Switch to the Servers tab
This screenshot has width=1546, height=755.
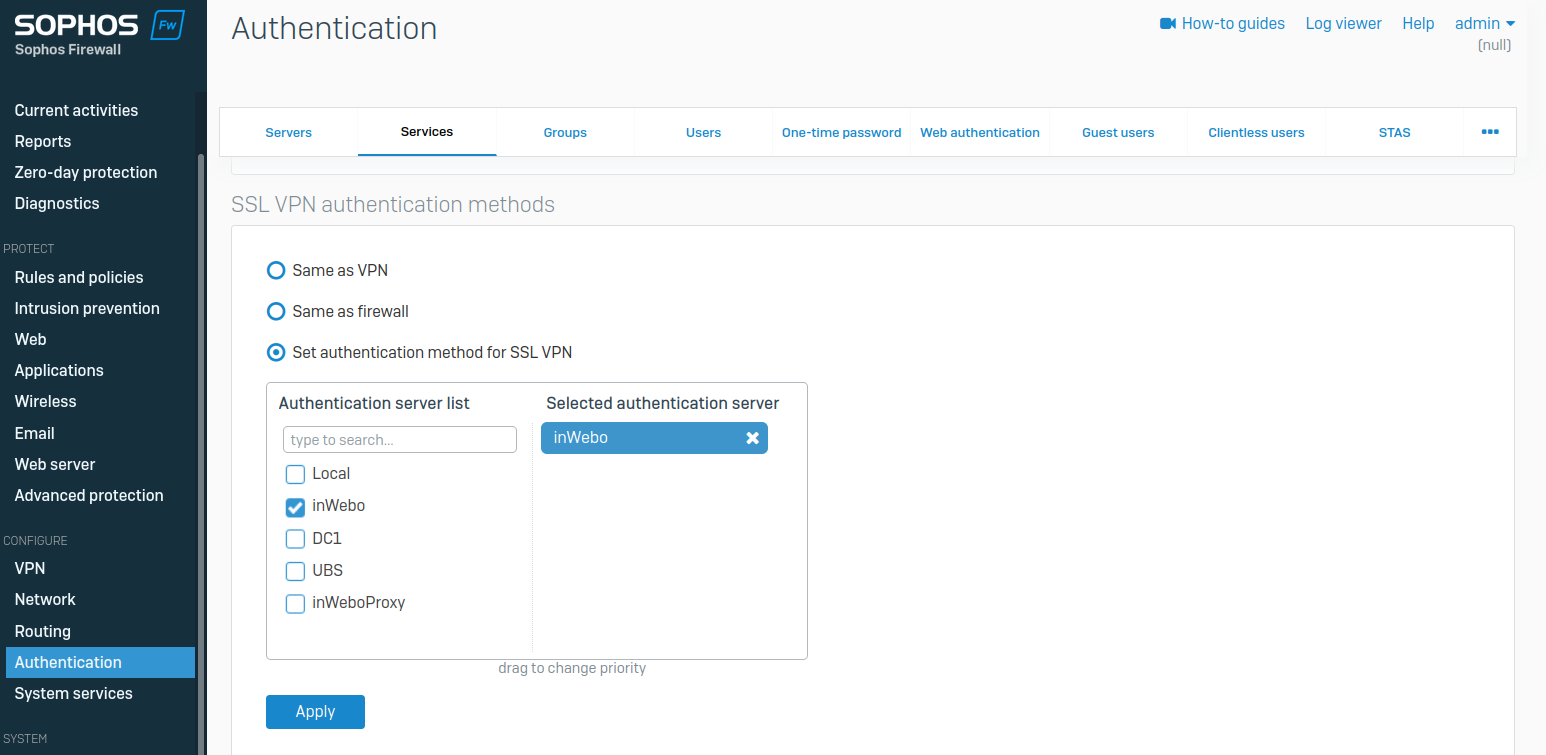tap(288, 131)
